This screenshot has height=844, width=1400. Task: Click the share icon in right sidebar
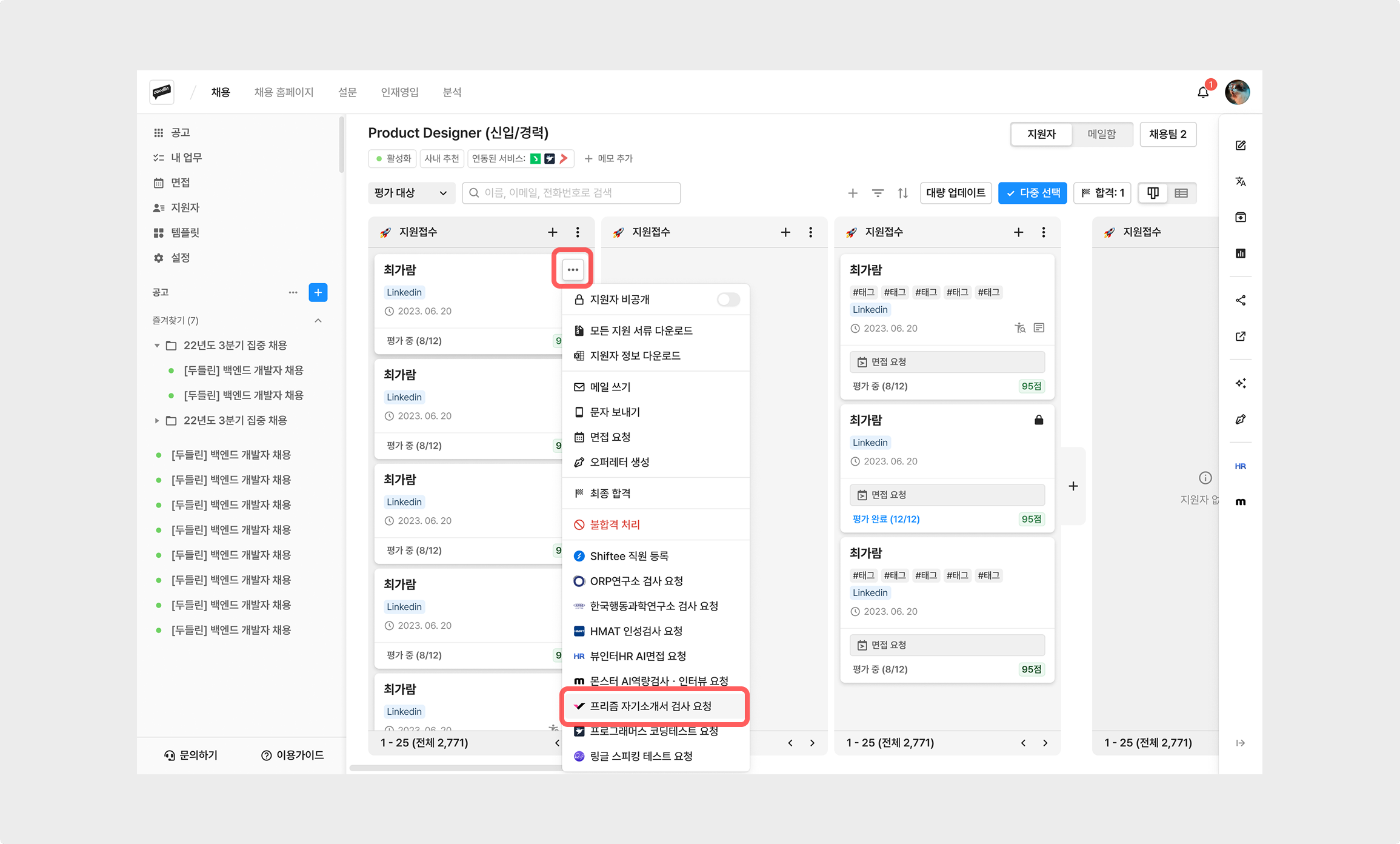tap(1241, 301)
